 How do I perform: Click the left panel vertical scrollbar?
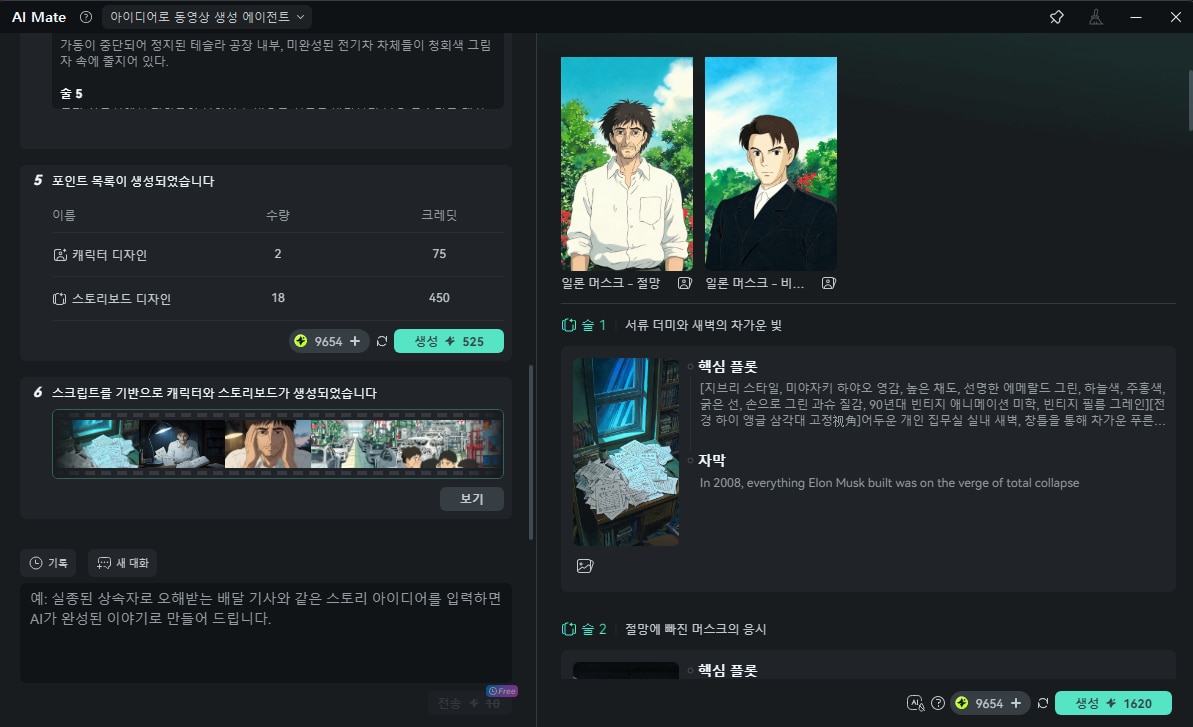[x=530, y=452]
